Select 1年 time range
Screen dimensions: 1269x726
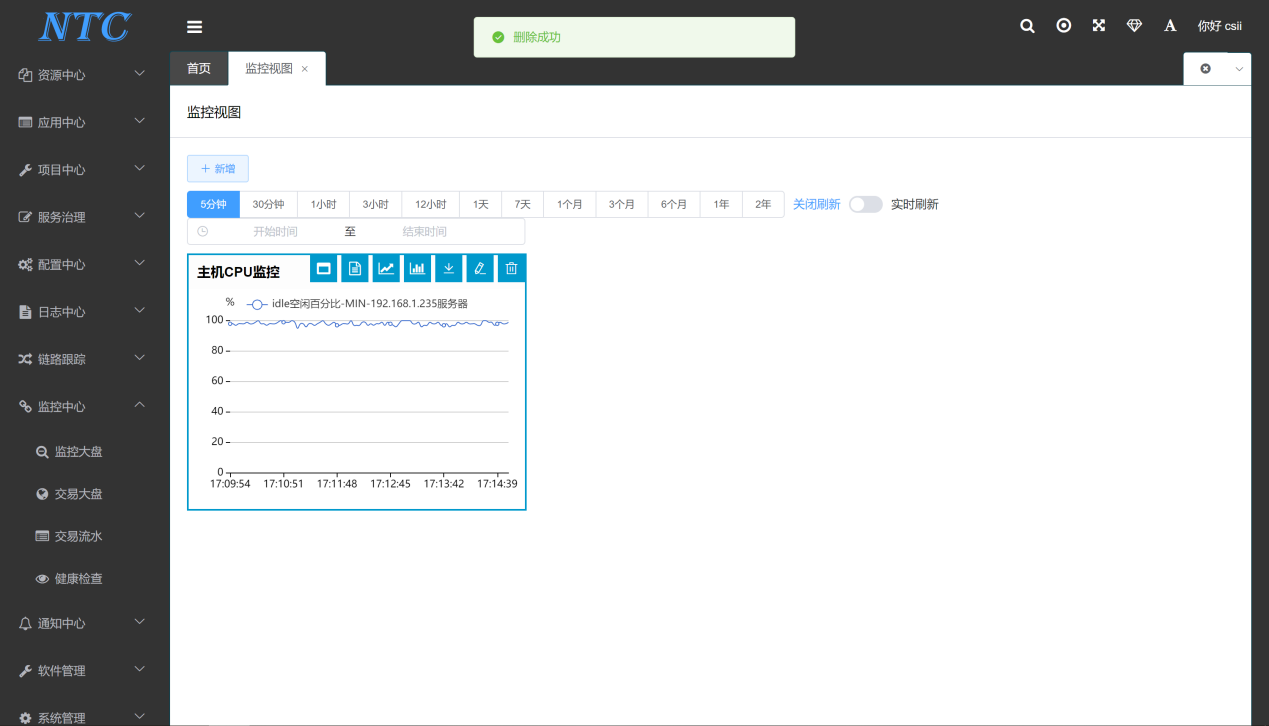click(x=721, y=204)
